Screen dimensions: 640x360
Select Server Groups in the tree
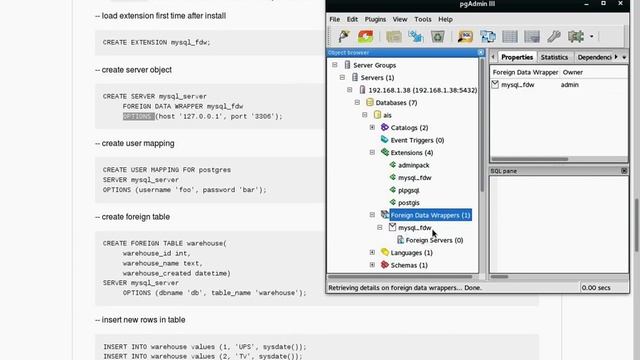pyautogui.click(x=374, y=65)
